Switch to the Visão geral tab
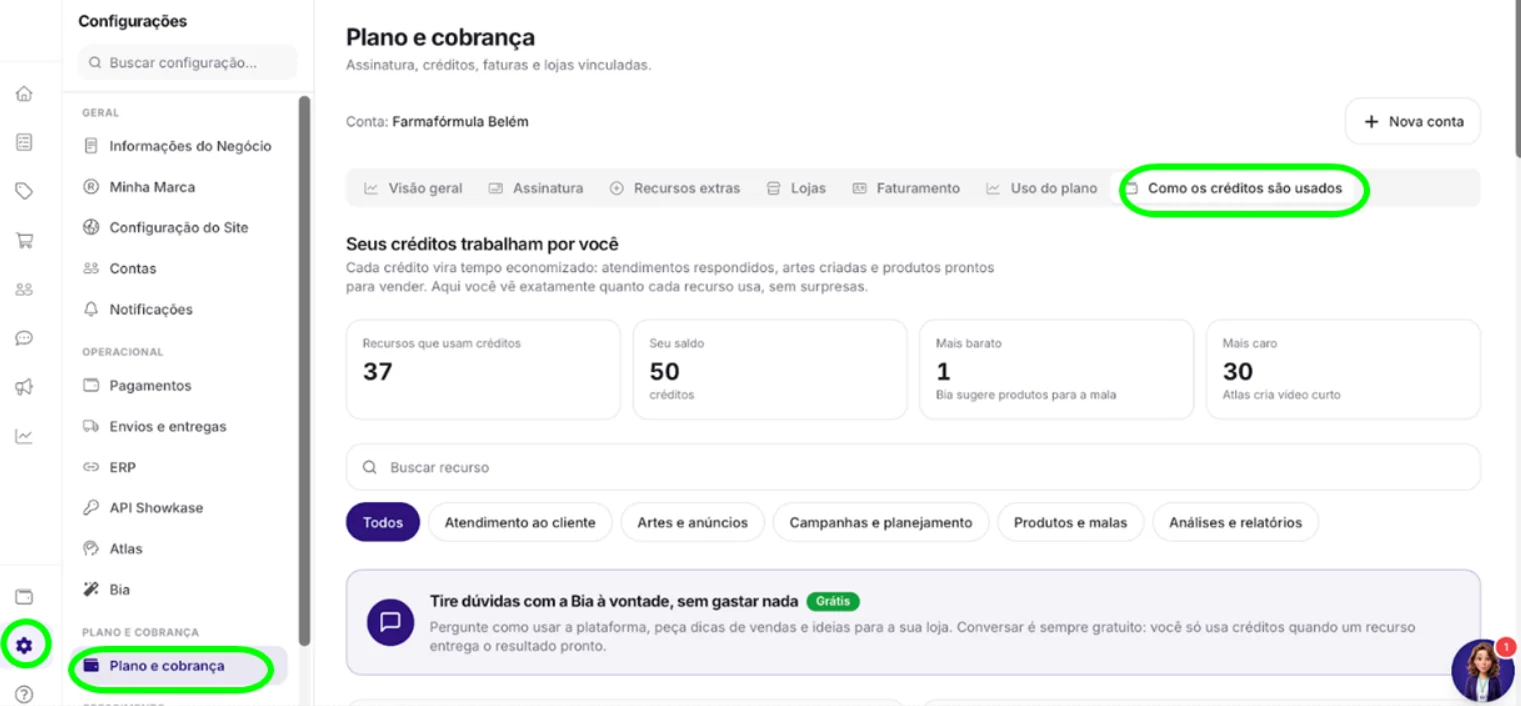The image size is (1521, 706). click(413, 188)
